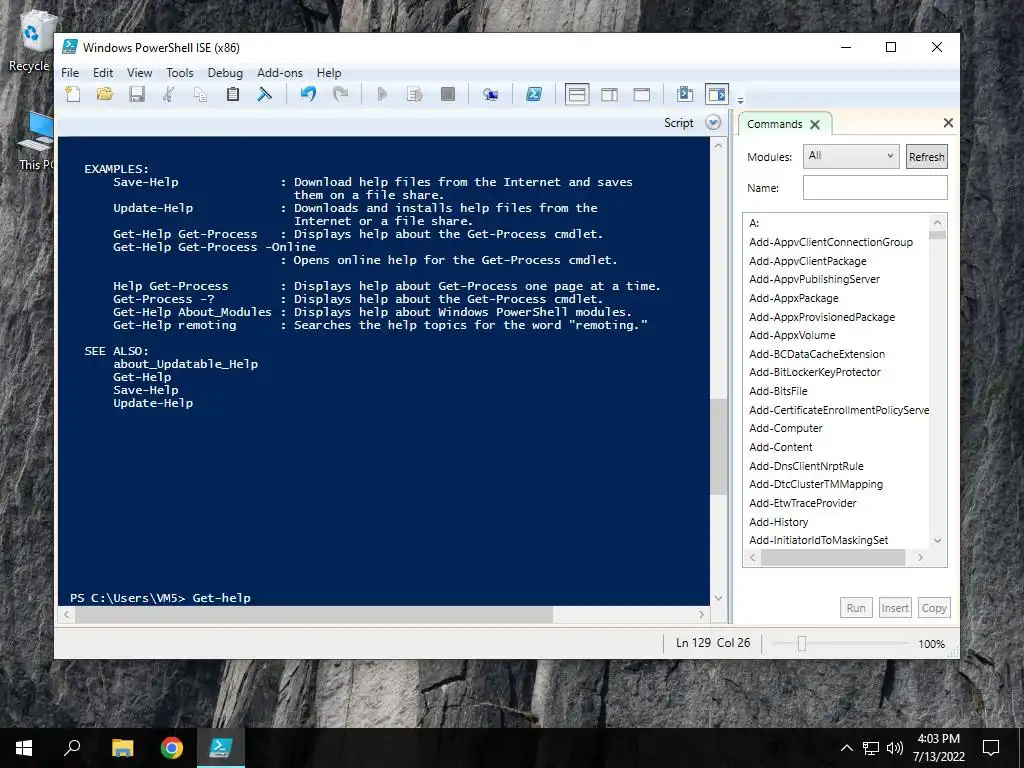
Task: Click the Name input field
Action: pos(874,187)
